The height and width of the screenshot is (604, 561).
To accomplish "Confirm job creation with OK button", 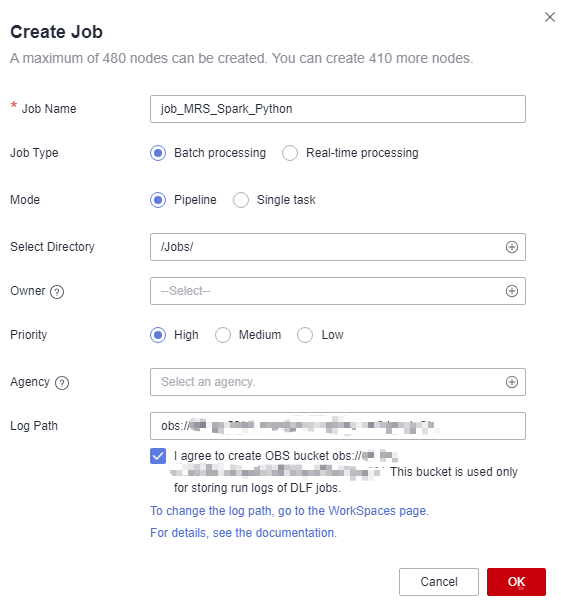I will point(516,582).
